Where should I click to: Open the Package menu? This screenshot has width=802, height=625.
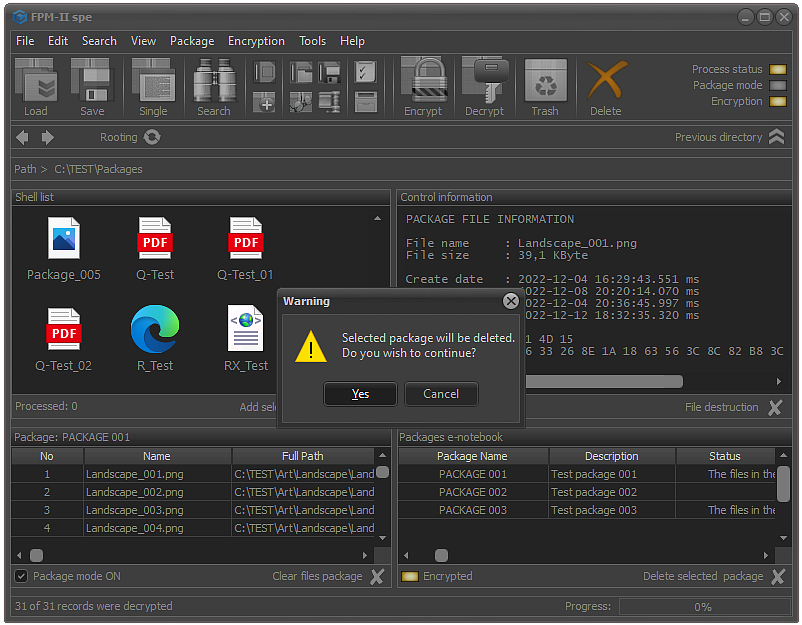click(x=192, y=41)
